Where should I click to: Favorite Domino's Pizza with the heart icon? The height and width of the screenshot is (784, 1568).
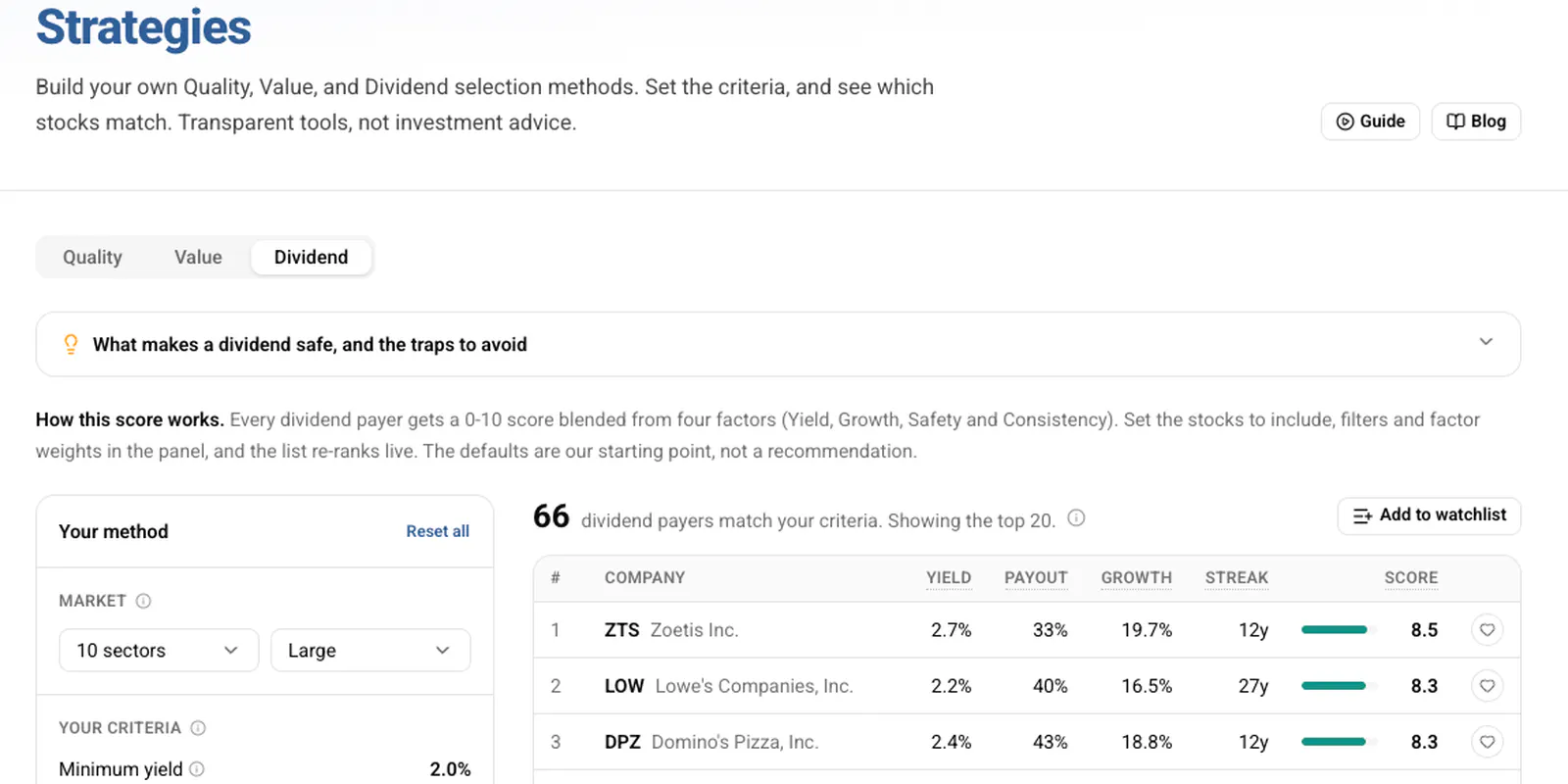[1487, 742]
